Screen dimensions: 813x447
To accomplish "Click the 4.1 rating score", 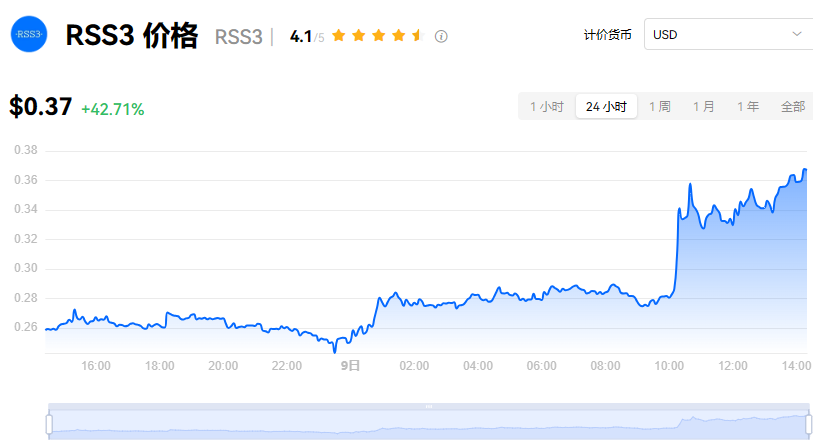I will tap(300, 36).
